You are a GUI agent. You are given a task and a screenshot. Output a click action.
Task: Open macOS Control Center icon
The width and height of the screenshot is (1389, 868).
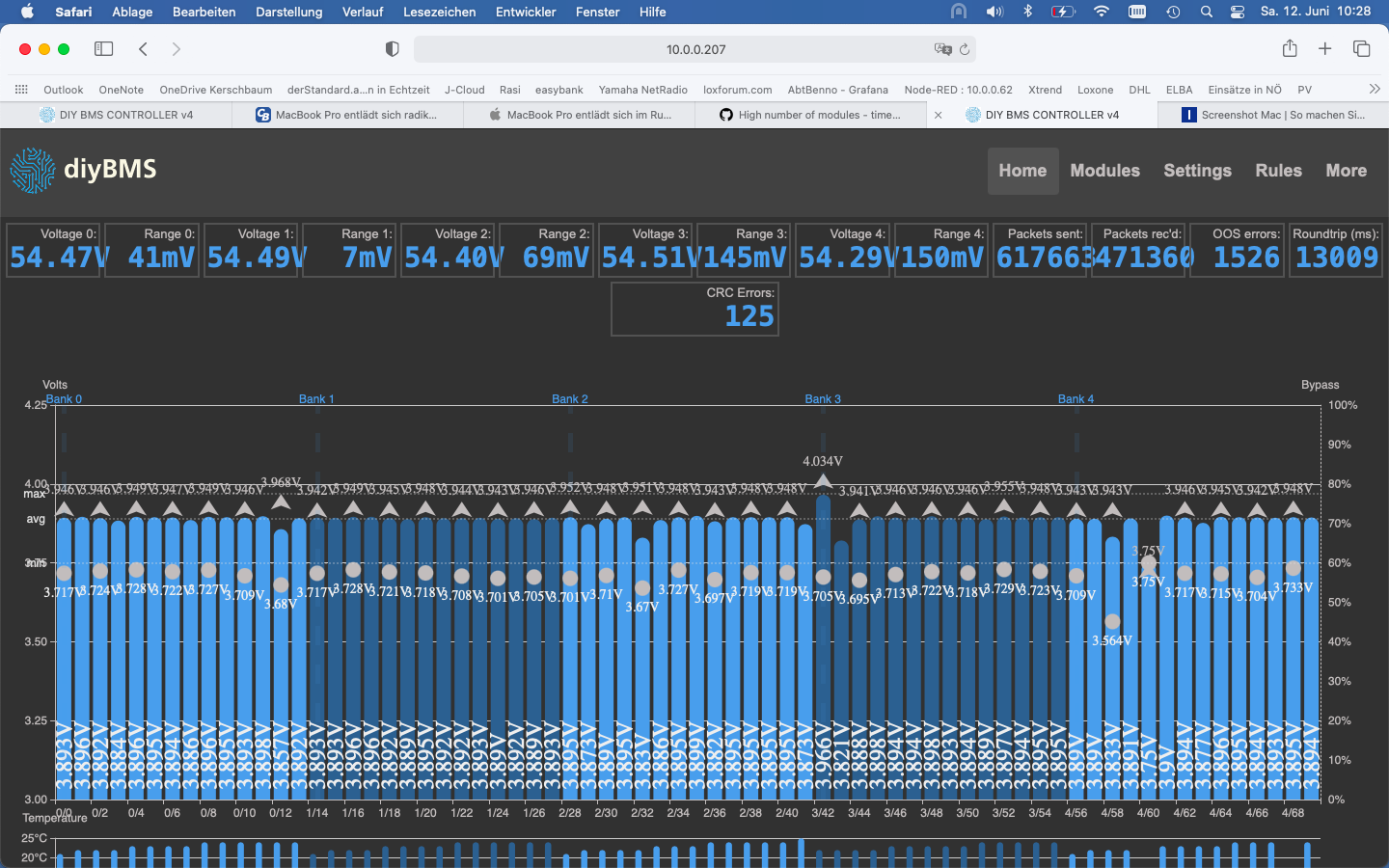pyautogui.click(x=1238, y=12)
